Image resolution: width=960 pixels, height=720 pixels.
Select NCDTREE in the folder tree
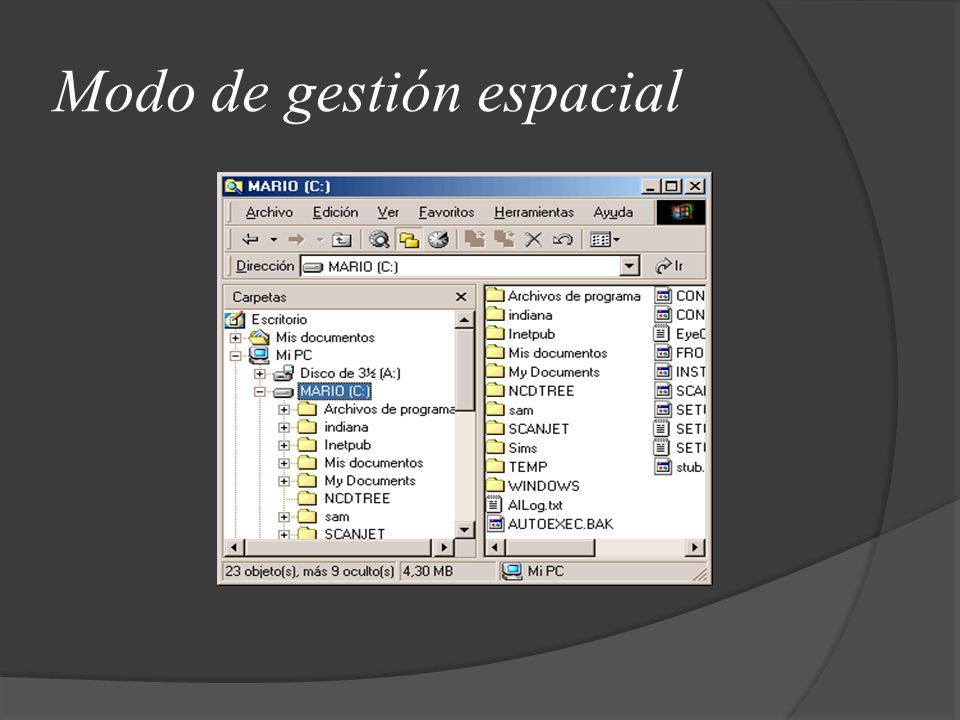point(357,498)
